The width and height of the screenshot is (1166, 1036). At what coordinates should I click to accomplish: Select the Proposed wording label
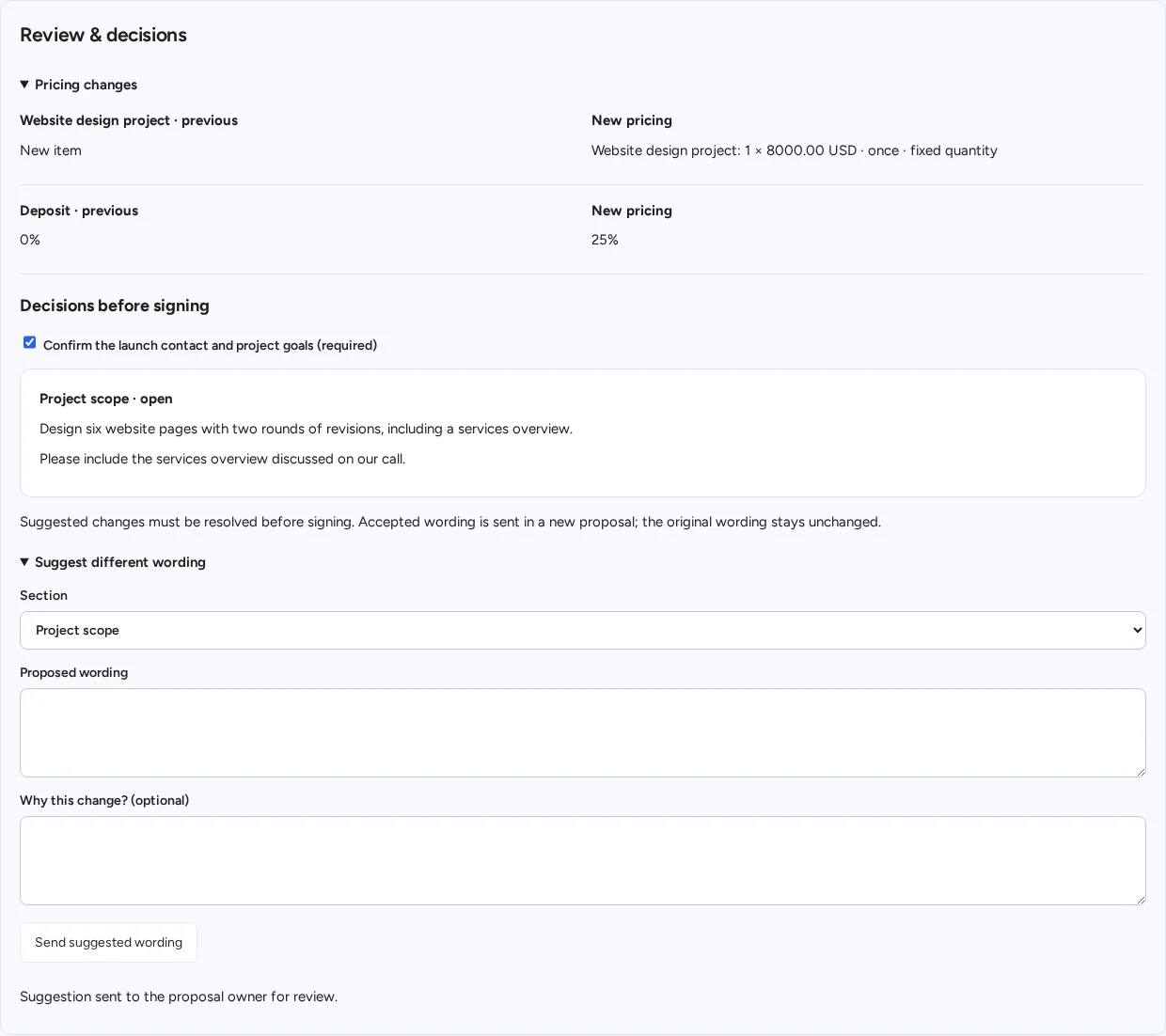[x=73, y=672]
